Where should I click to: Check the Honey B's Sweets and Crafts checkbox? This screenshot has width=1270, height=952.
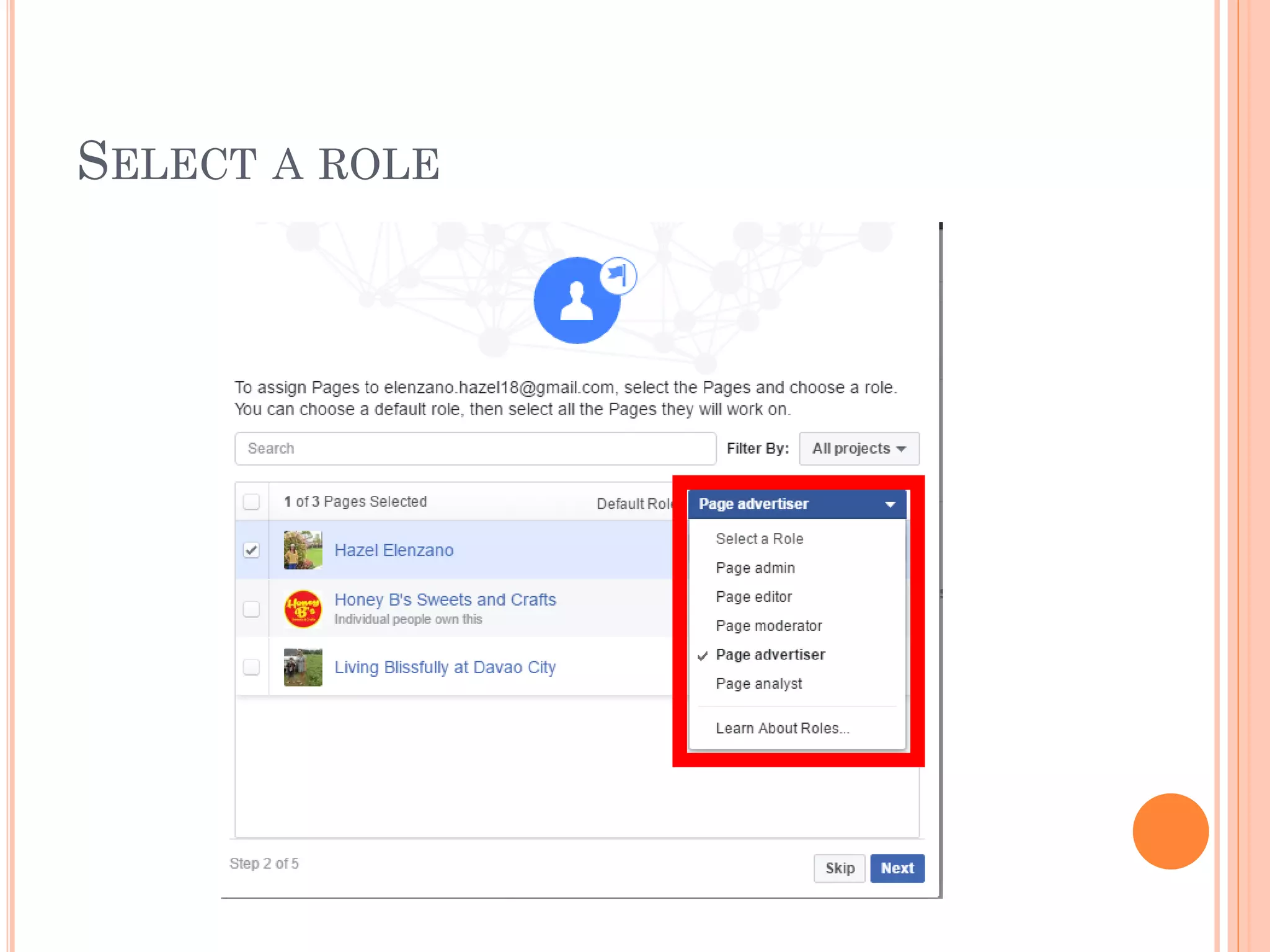click(251, 609)
